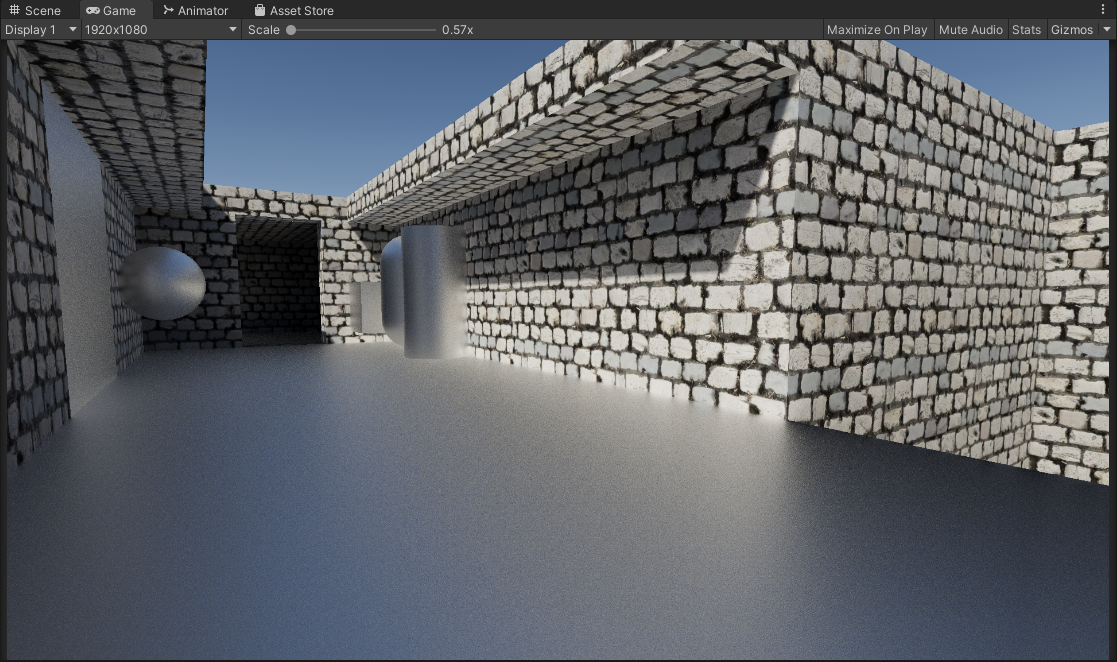Click the Scale label
Viewport: 1117px width, 662px height.
pos(264,30)
